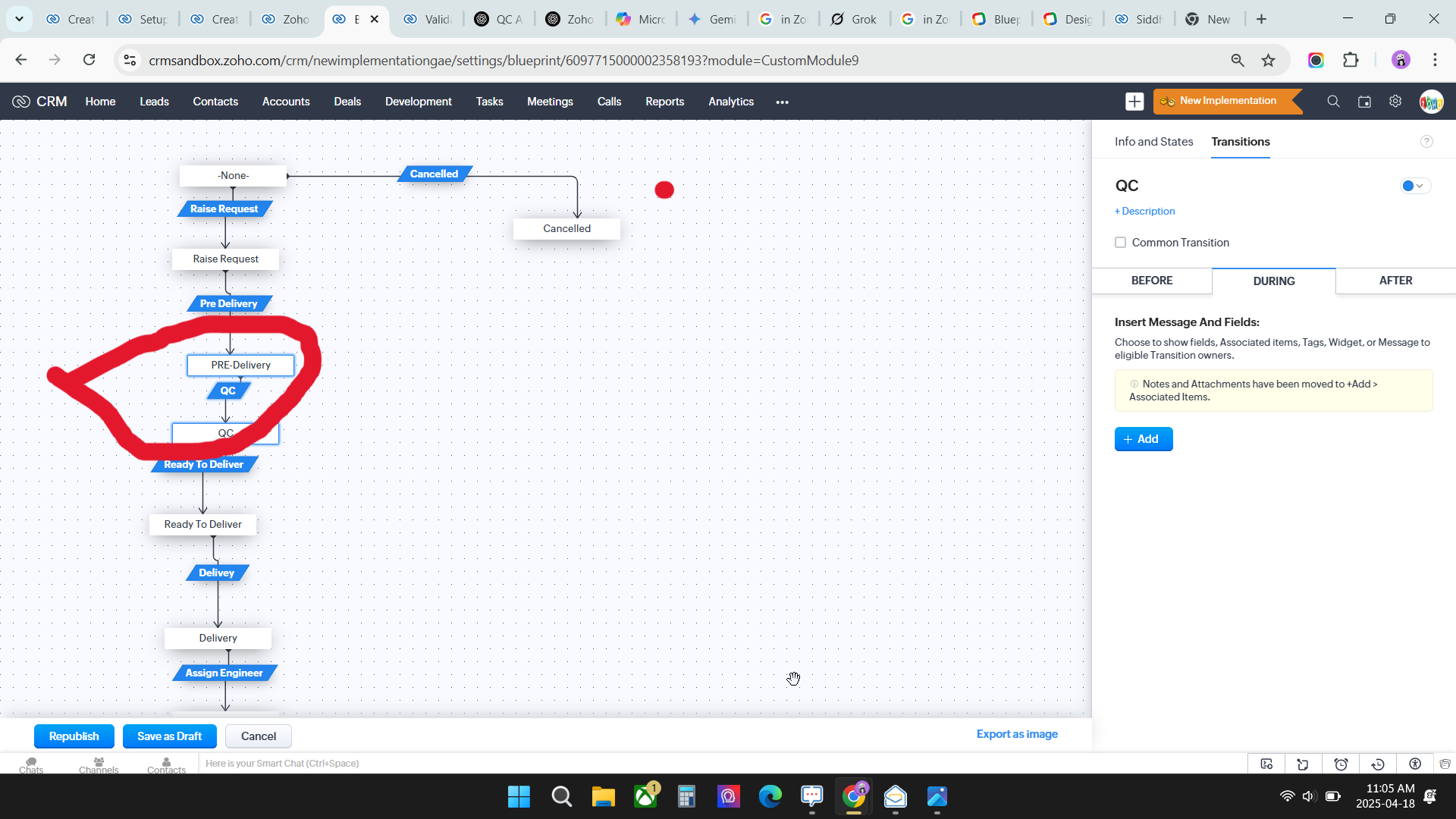
Task: Click the help question mark icon
Action: [1426, 142]
